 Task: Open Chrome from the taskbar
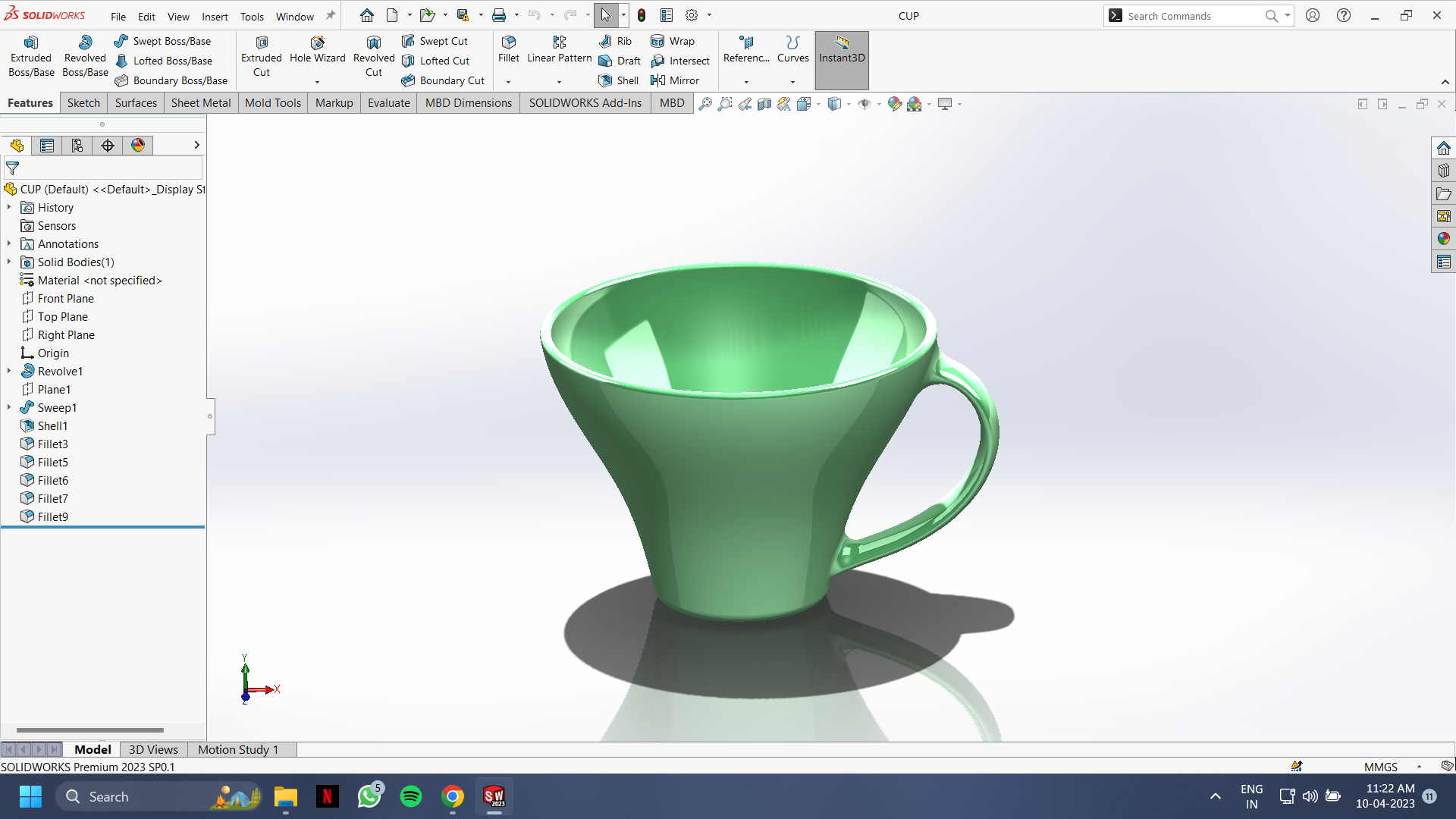(x=453, y=796)
